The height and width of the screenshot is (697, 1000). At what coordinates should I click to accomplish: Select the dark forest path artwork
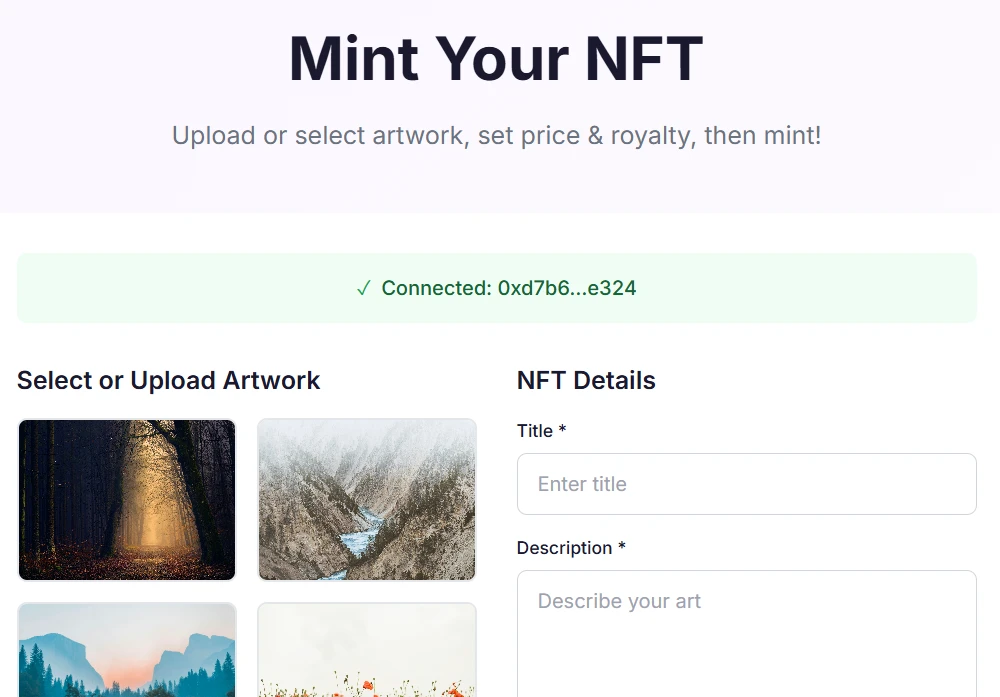pos(127,499)
